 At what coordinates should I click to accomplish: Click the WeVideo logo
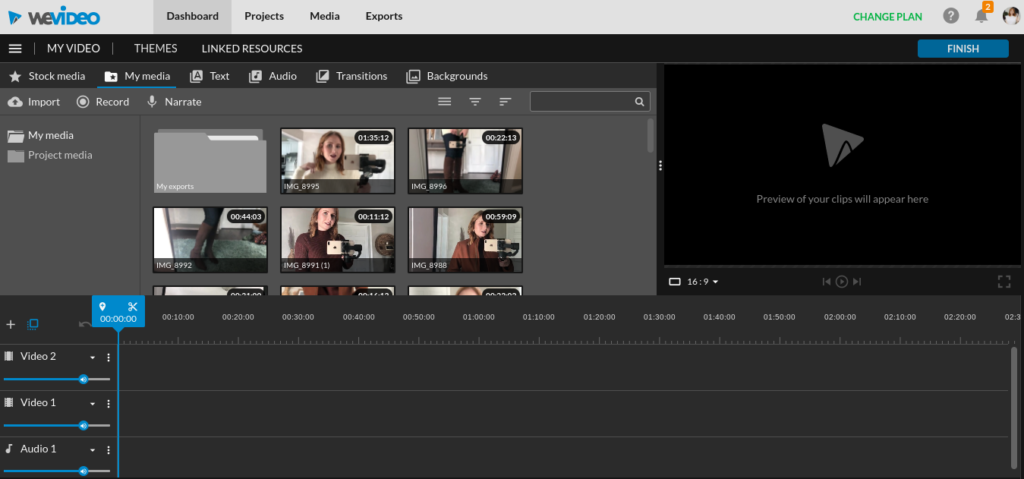54,16
